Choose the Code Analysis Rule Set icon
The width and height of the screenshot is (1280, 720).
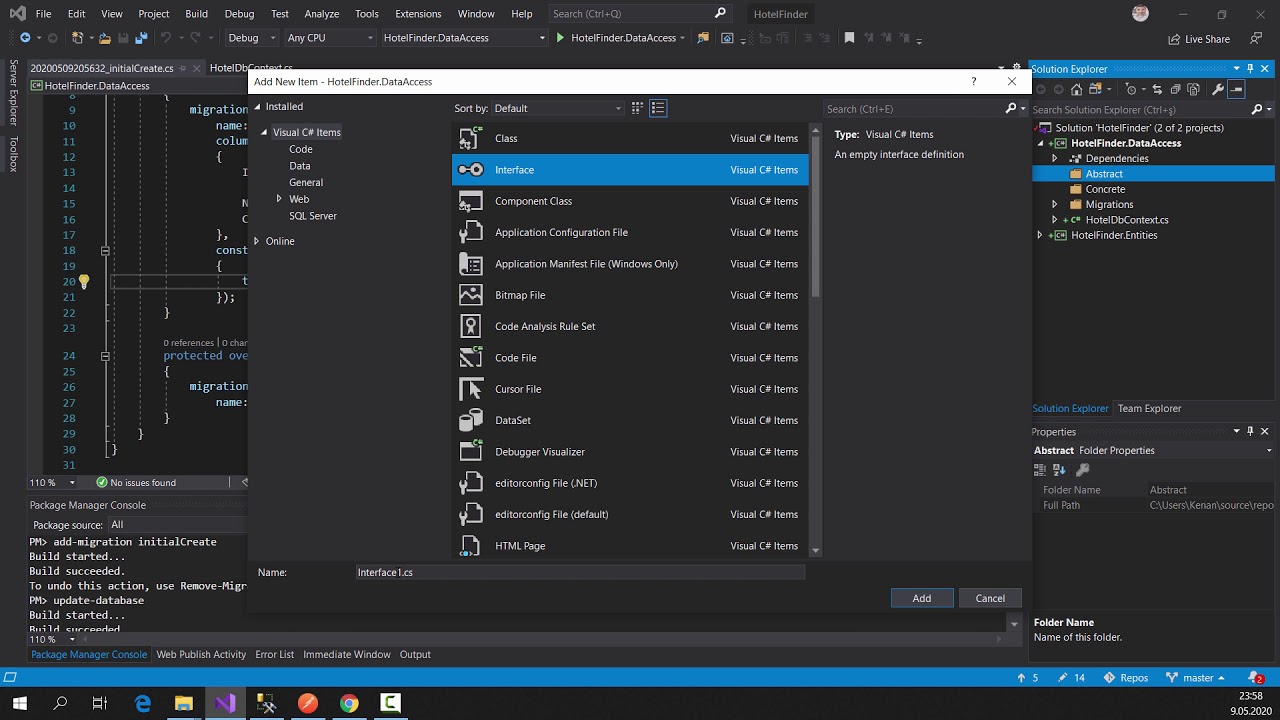[x=471, y=326]
